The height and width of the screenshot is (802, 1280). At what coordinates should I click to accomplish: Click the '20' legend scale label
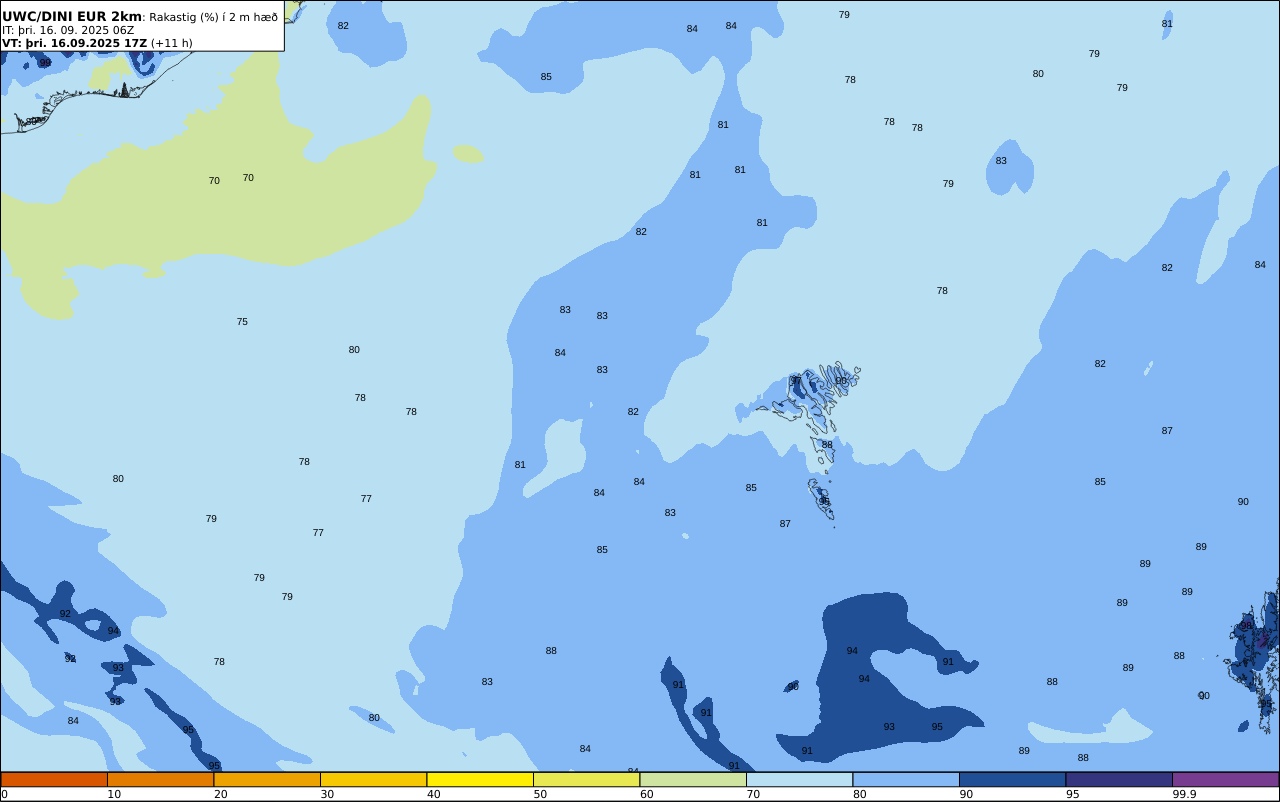(x=221, y=794)
